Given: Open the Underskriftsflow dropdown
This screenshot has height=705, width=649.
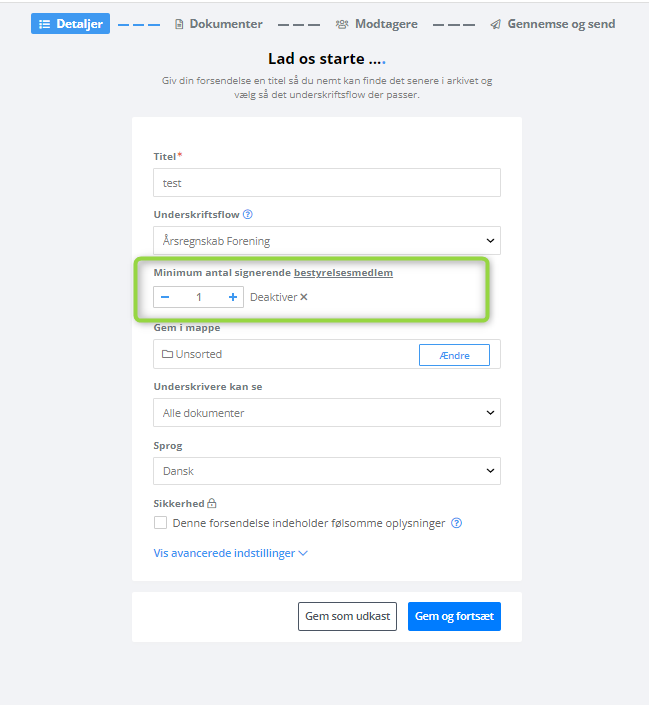Looking at the screenshot, I should tap(327, 241).
